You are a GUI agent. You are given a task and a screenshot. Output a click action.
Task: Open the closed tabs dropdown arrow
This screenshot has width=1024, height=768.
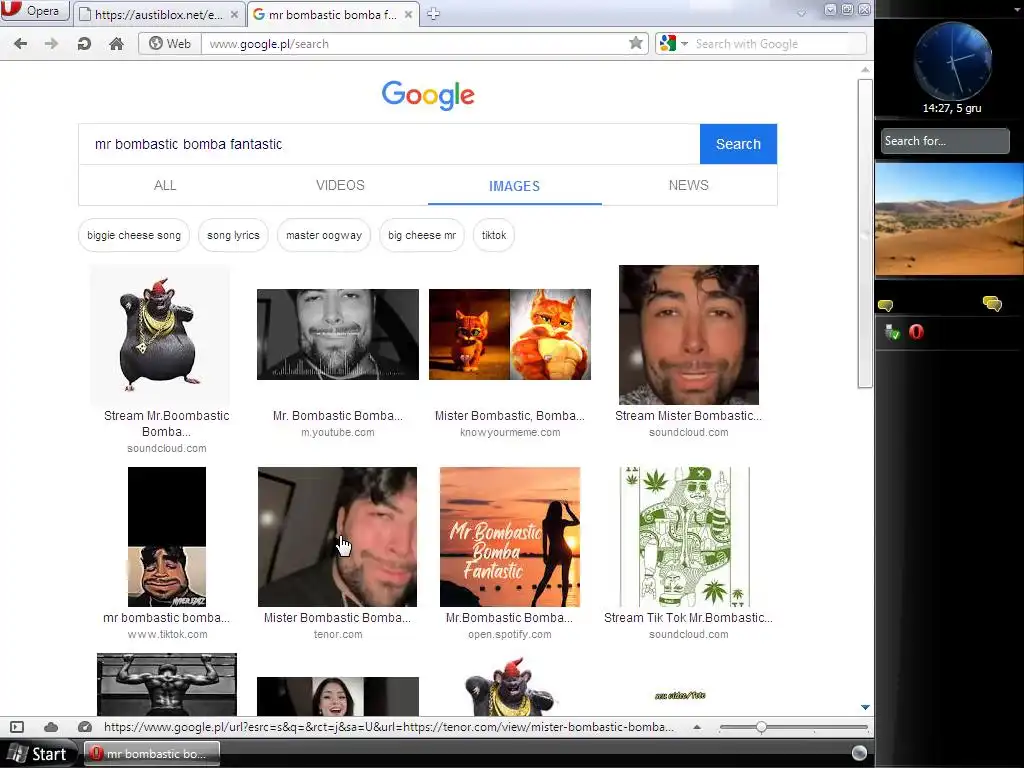tap(801, 12)
